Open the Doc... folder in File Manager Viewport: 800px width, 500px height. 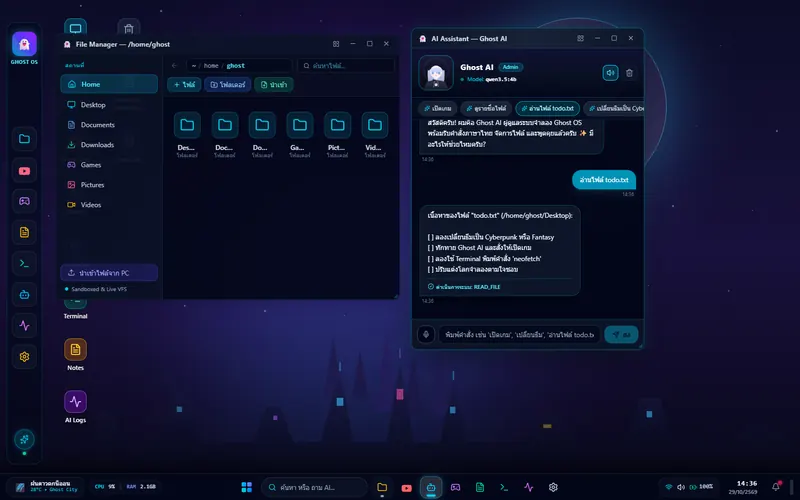[224, 135]
